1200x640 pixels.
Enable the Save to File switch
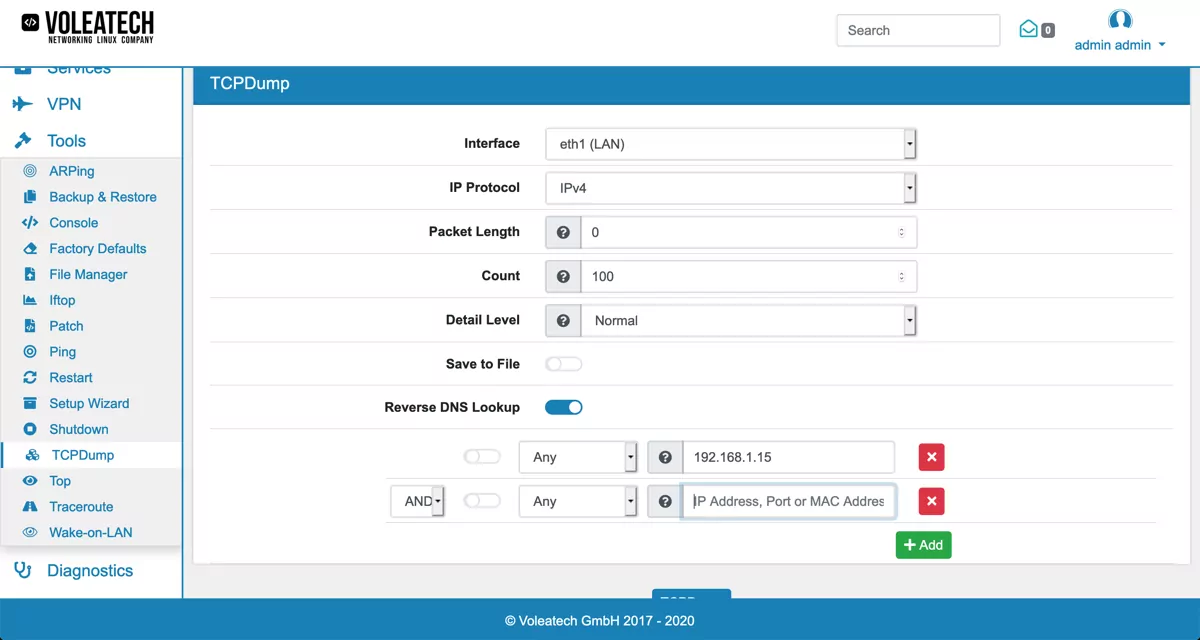pyautogui.click(x=564, y=364)
